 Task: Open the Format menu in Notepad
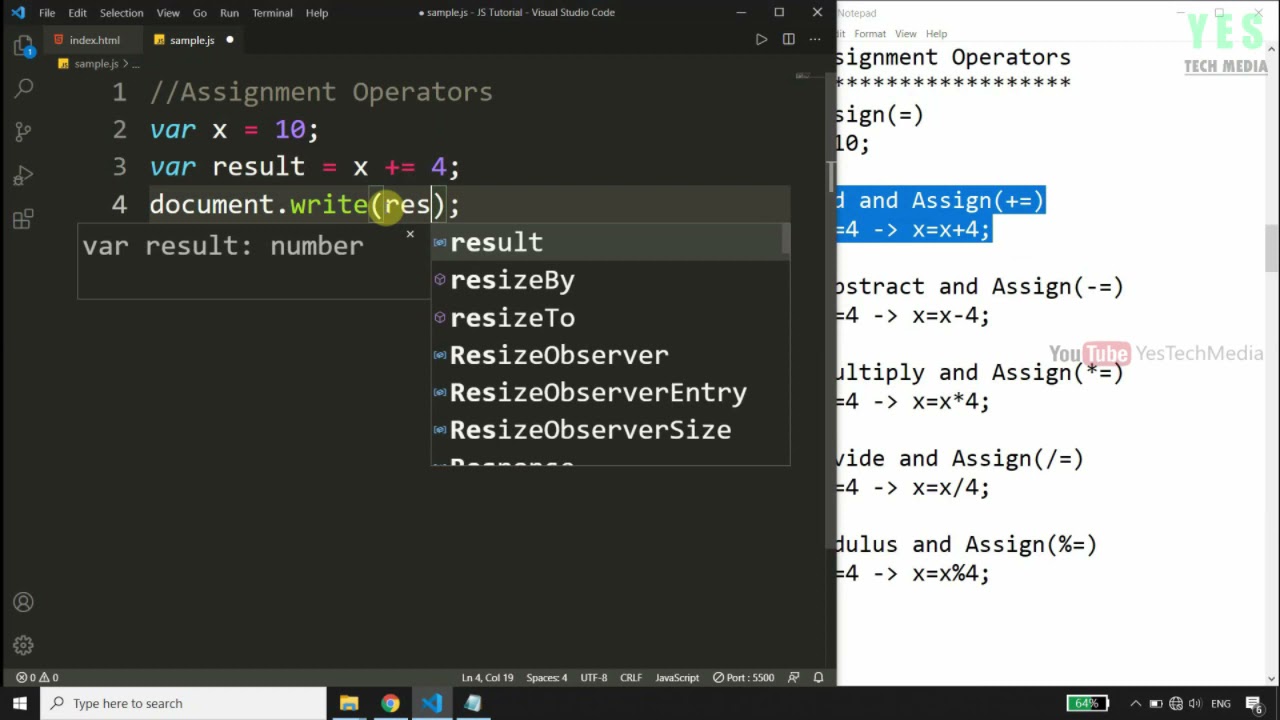[870, 34]
